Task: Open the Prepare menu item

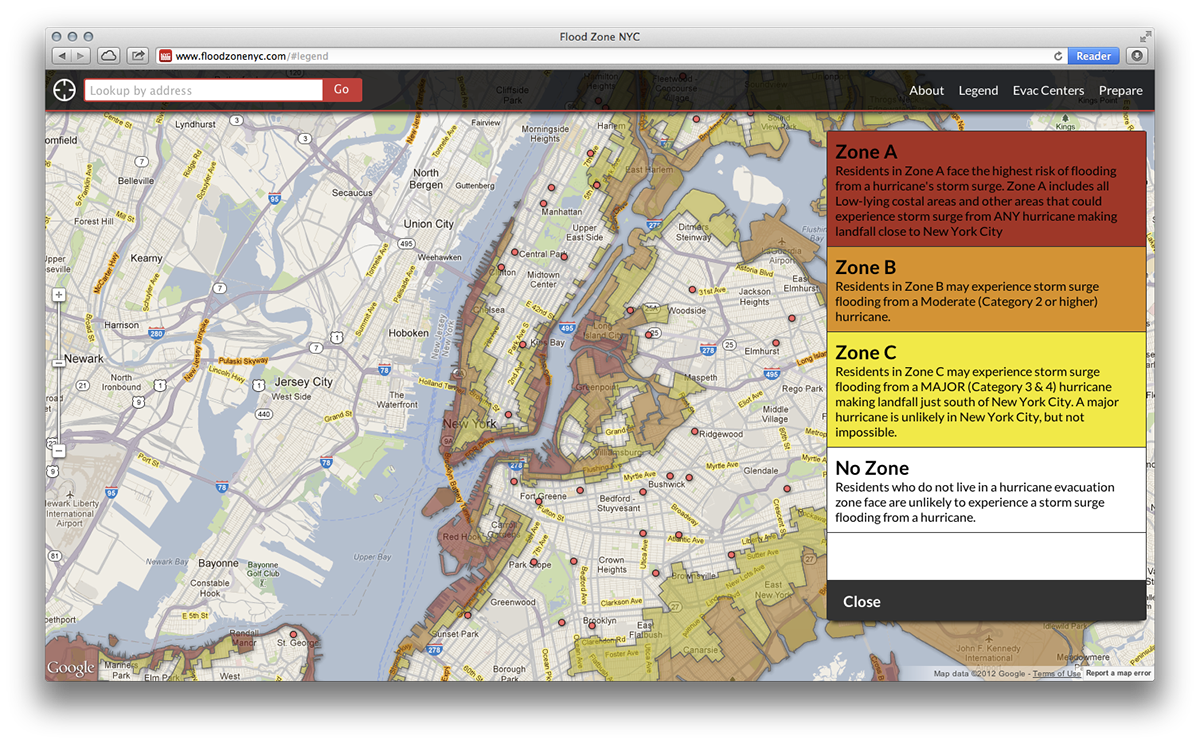Action: pyautogui.click(x=1121, y=90)
